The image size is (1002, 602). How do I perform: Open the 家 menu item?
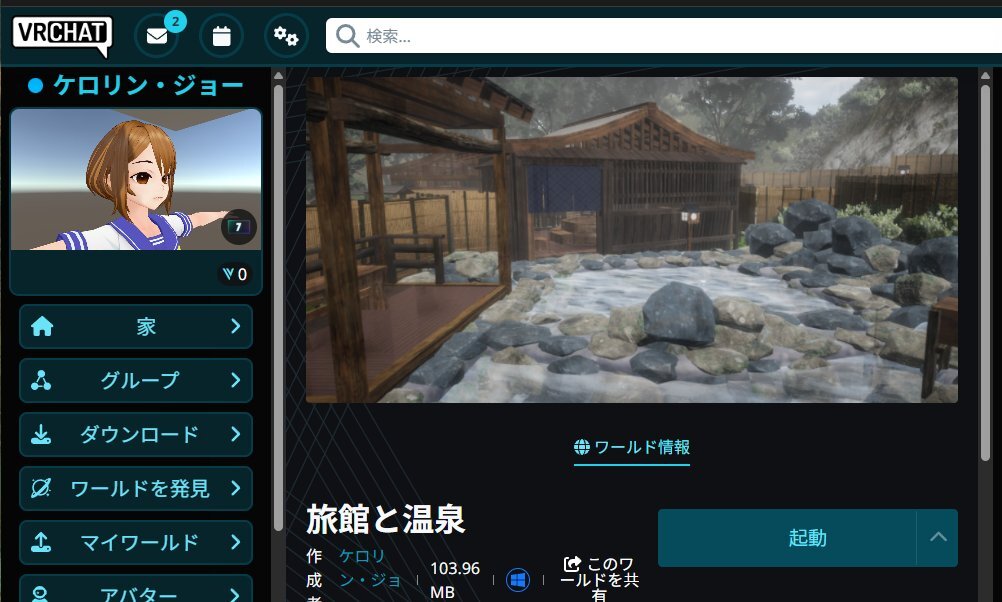[x=135, y=327]
